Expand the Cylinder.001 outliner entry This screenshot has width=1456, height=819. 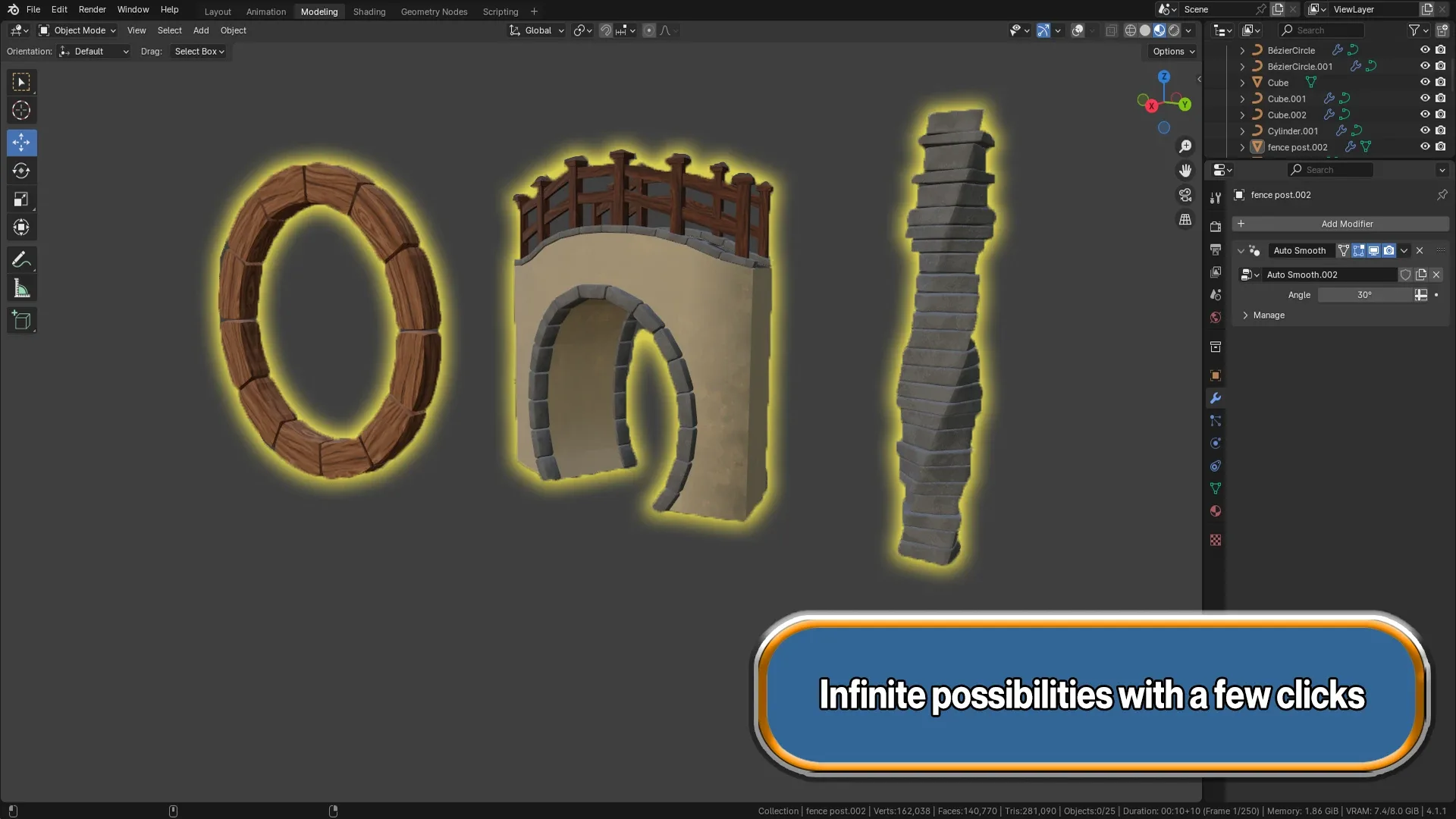(x=1241, y=130)
